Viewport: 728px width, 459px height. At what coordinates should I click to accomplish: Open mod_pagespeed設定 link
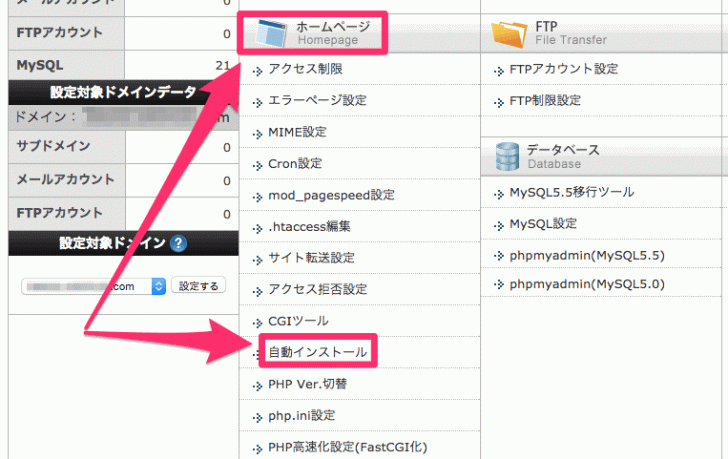331,195
